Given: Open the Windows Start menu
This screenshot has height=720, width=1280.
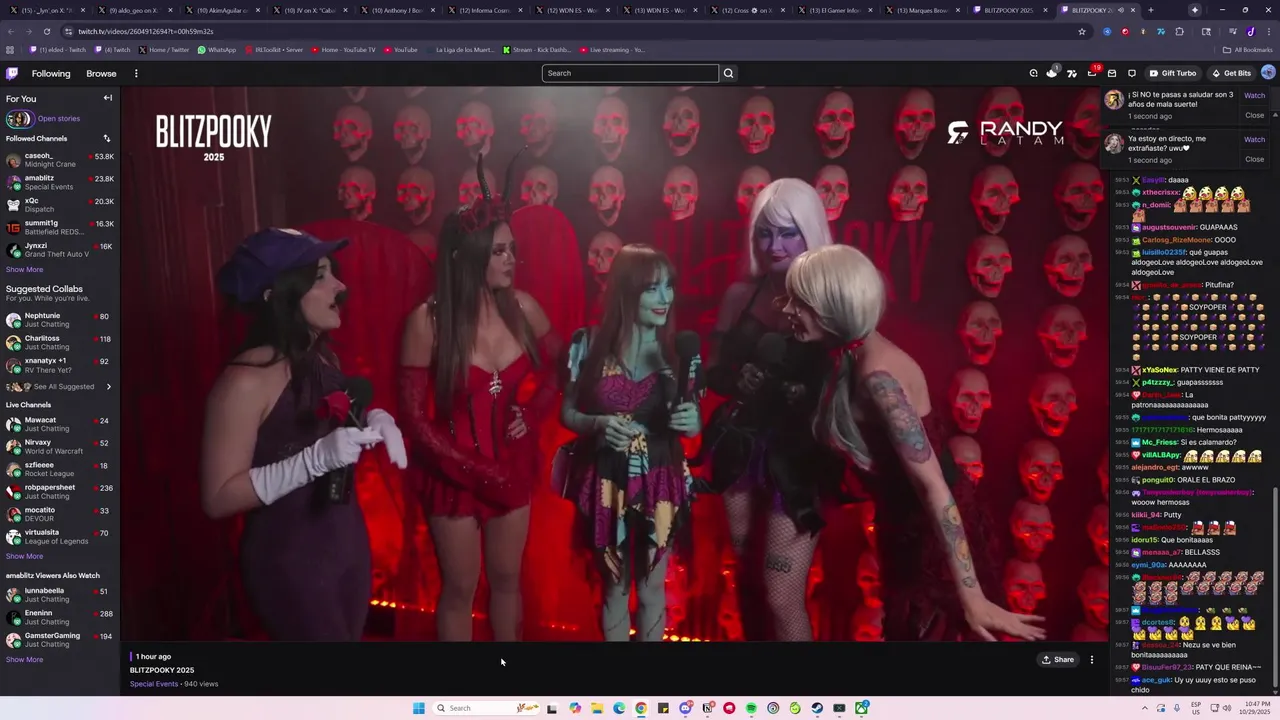Looking at the screenshot, I should tap(419, 708).
